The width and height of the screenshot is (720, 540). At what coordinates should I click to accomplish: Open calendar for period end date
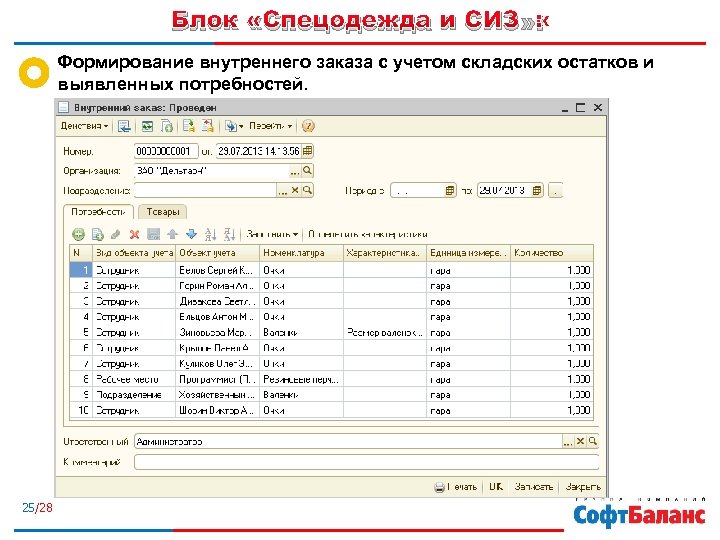537,190
